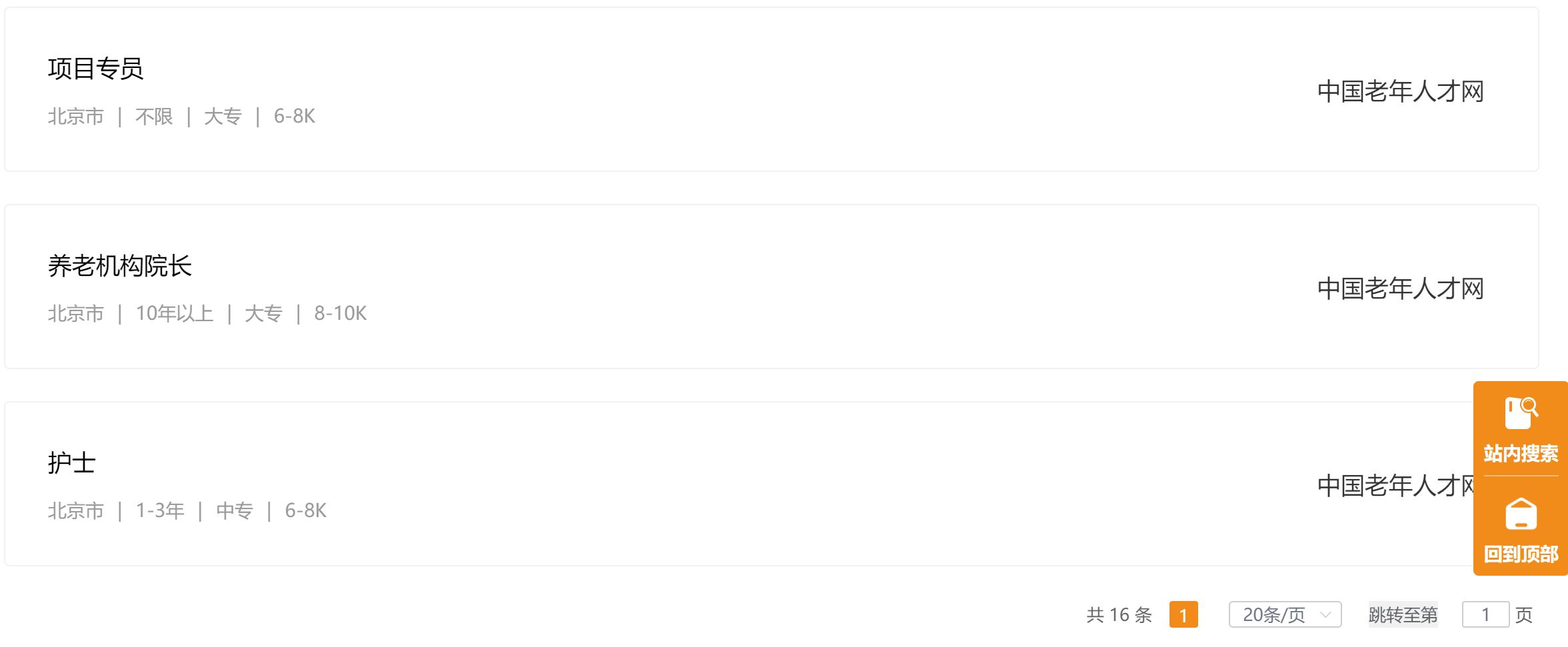Click 中国老年人才网 on the 养老机构院长 card
This screenshot has width=1568, height=647.
(x=1401, y=289)
